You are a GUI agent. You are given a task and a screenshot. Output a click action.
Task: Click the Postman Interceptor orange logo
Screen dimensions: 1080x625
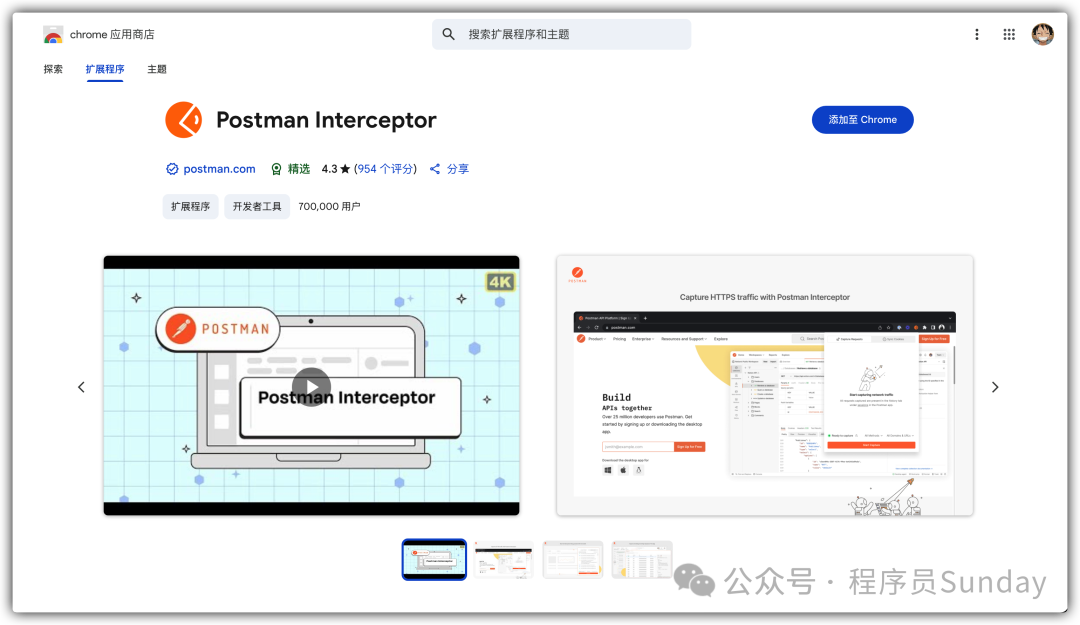pos(184,120)
